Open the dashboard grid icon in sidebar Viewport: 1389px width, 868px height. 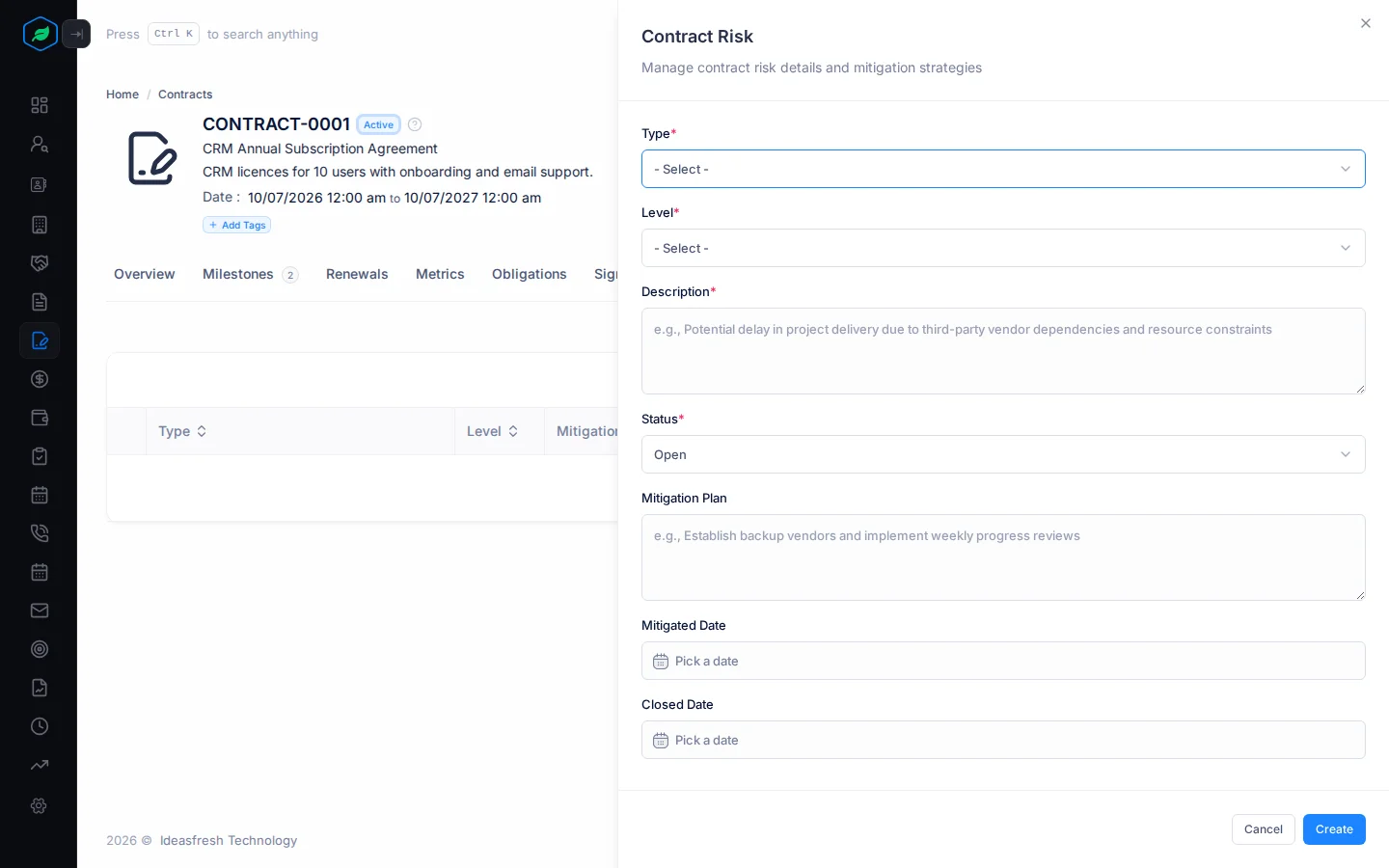(x=40, y=105)
